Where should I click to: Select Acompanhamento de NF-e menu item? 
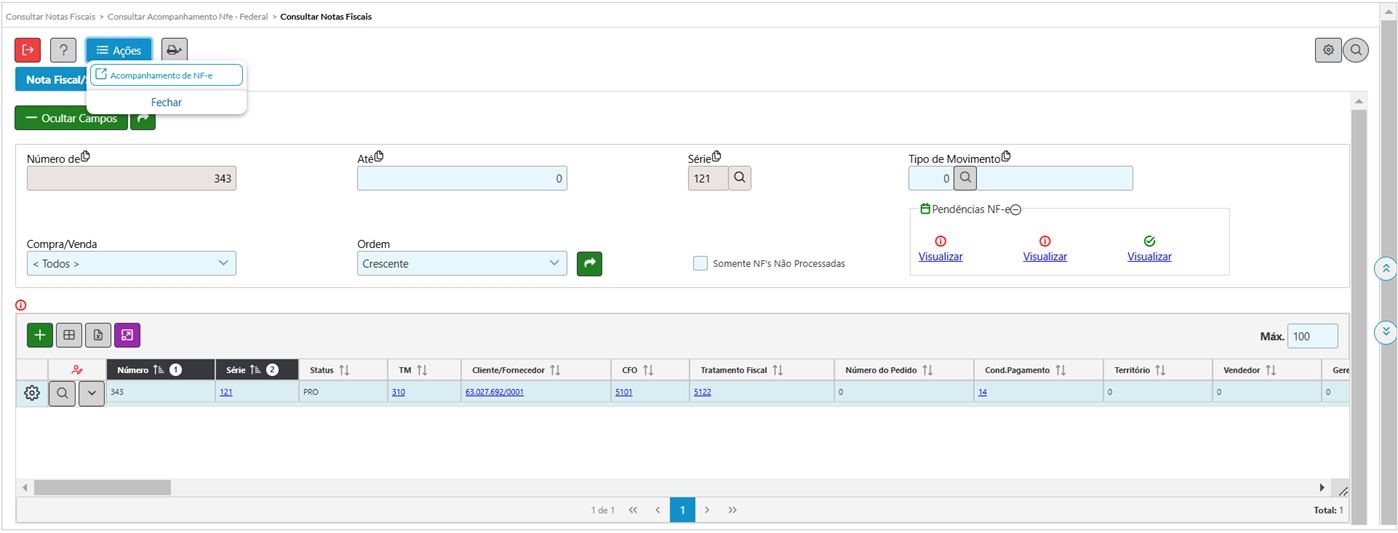pyautogui.click(x=166, y=75)
